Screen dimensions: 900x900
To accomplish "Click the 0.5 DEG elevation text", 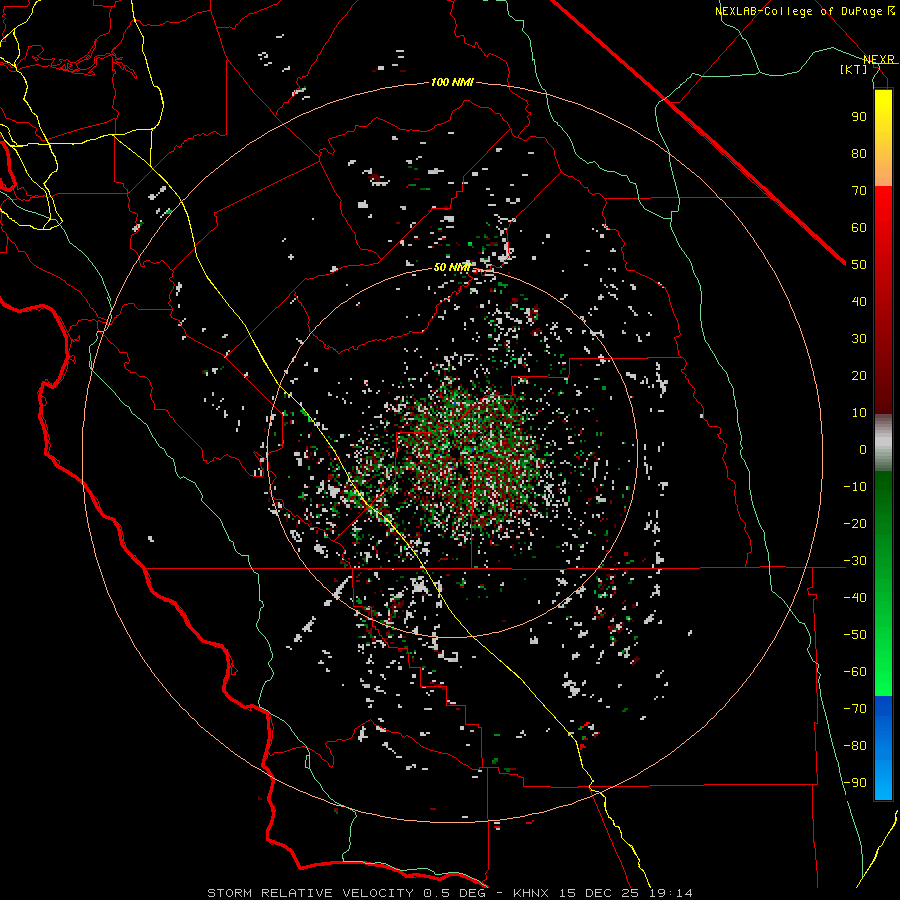I will (x=454, y=893).
